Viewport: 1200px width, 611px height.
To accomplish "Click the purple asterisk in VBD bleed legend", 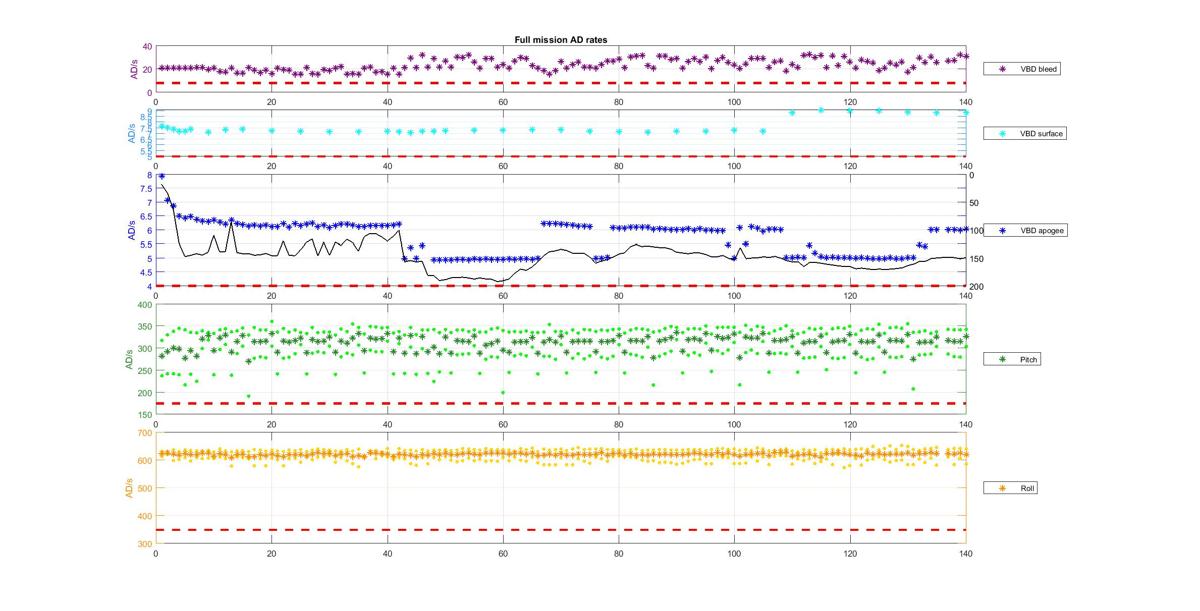I will pos(1001,69).
